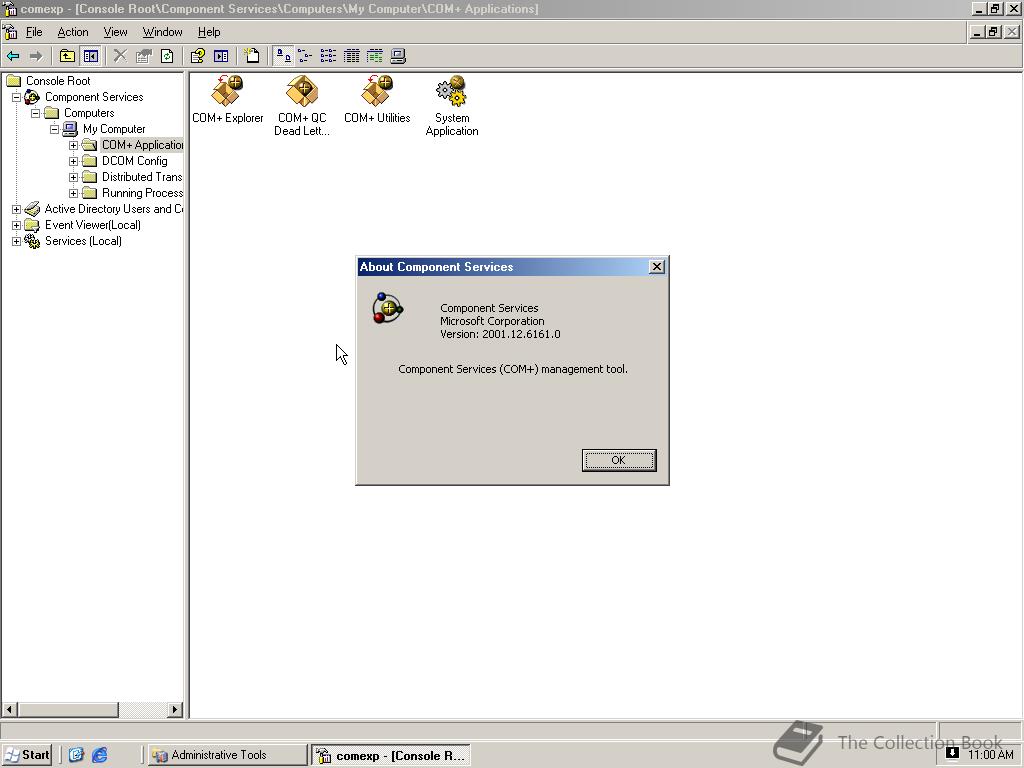Collapse the Computers folder node

(35, 114)
